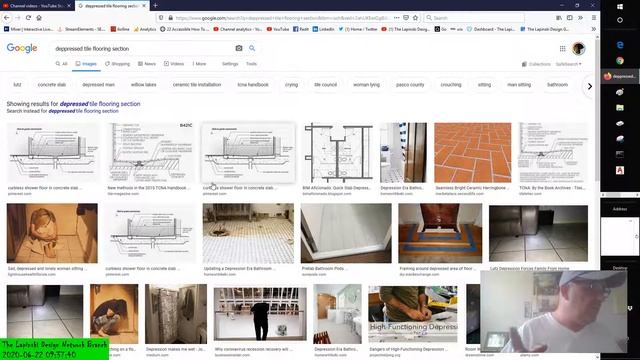Click the corrected "depressed tile flooring section" link
This screenshot has width=640, height=360.
pos(100,104)
